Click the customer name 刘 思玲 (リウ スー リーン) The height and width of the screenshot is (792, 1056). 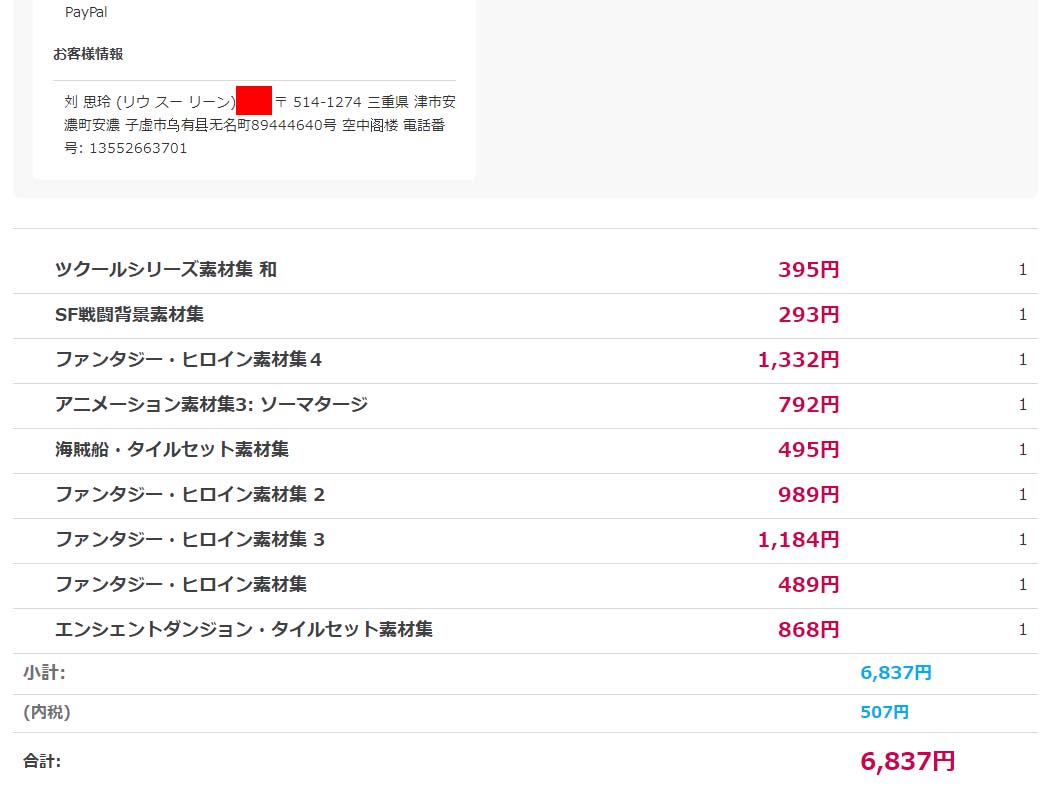150,102
